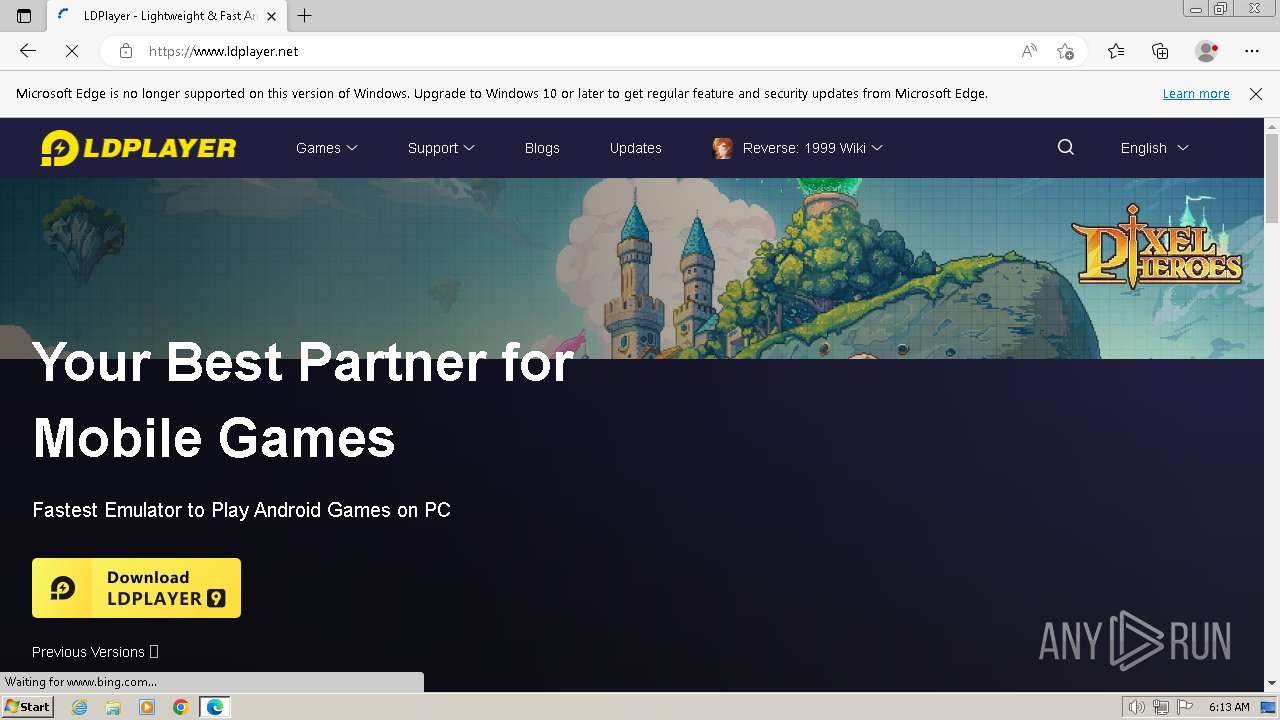Open Collections panel
The height and width of the screenshot is (720, 1280).
point(1160,51)
